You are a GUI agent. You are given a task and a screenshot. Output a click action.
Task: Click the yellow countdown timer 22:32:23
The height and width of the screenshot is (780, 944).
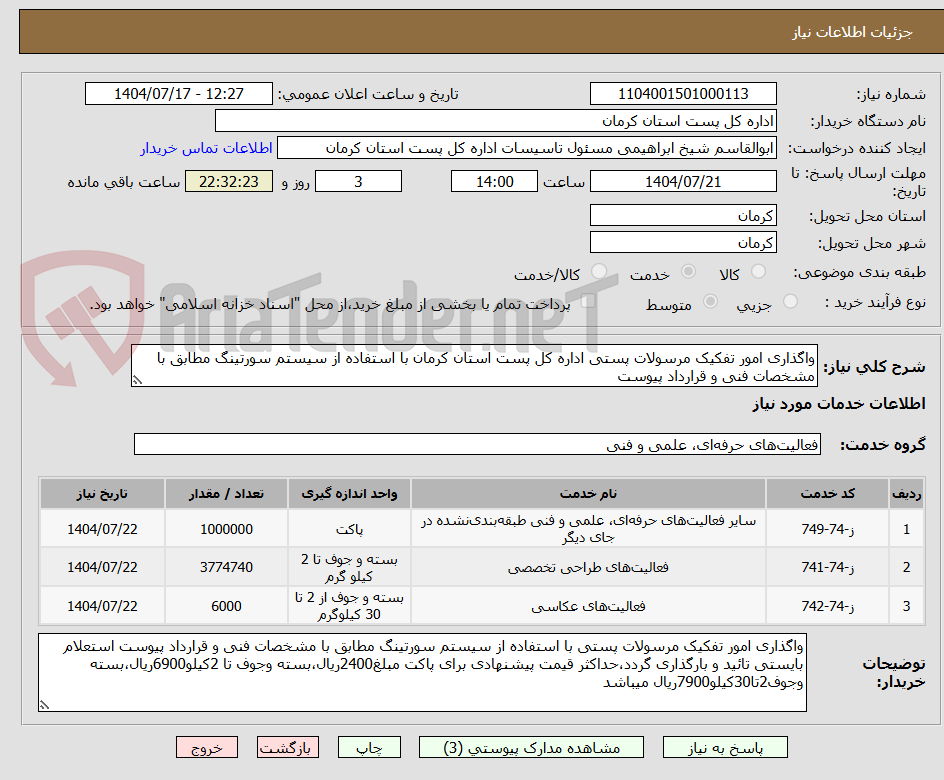tap(229, 181)
